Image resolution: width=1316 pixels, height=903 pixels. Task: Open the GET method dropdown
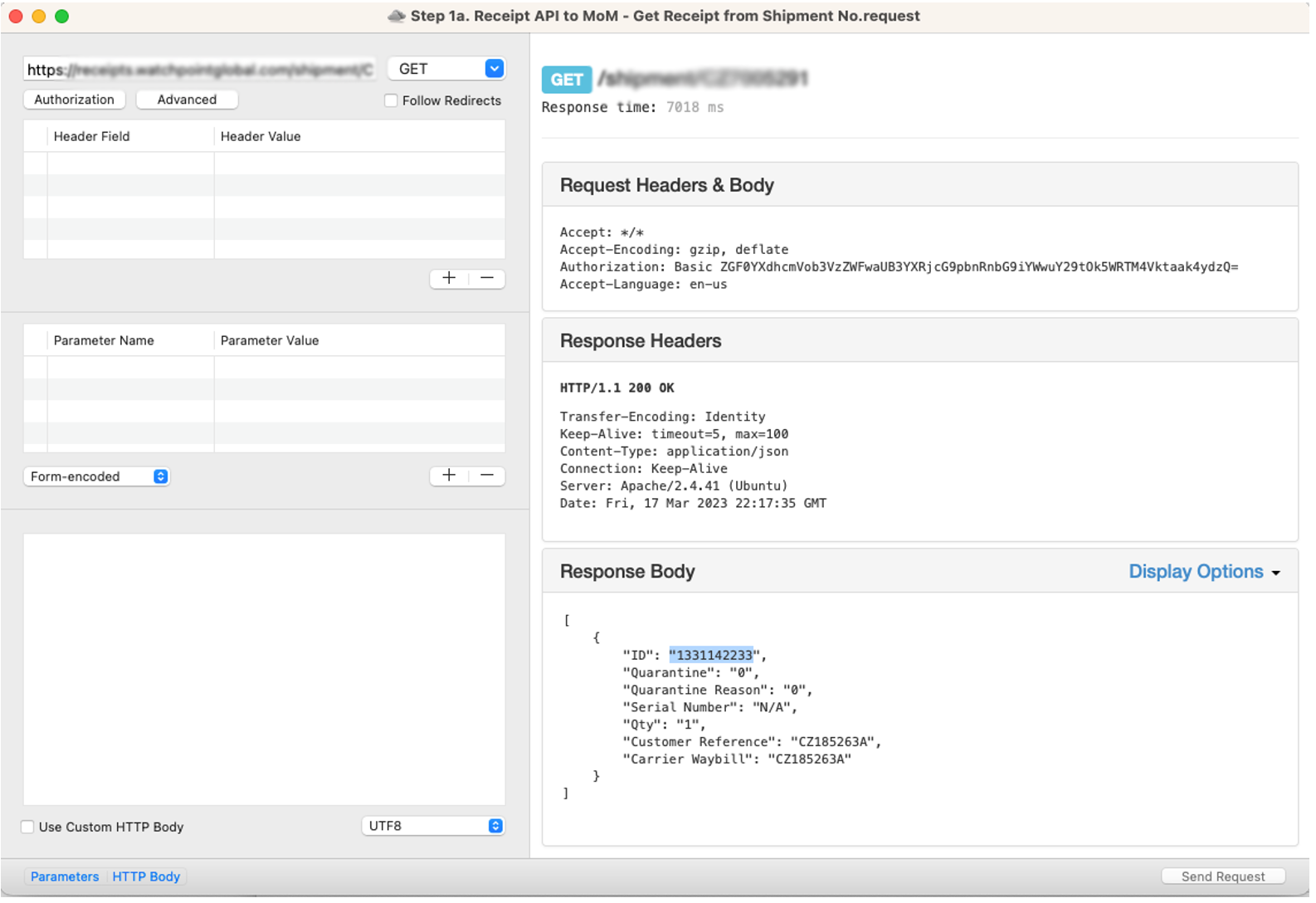pyautogui.click(x=447, y=69)
